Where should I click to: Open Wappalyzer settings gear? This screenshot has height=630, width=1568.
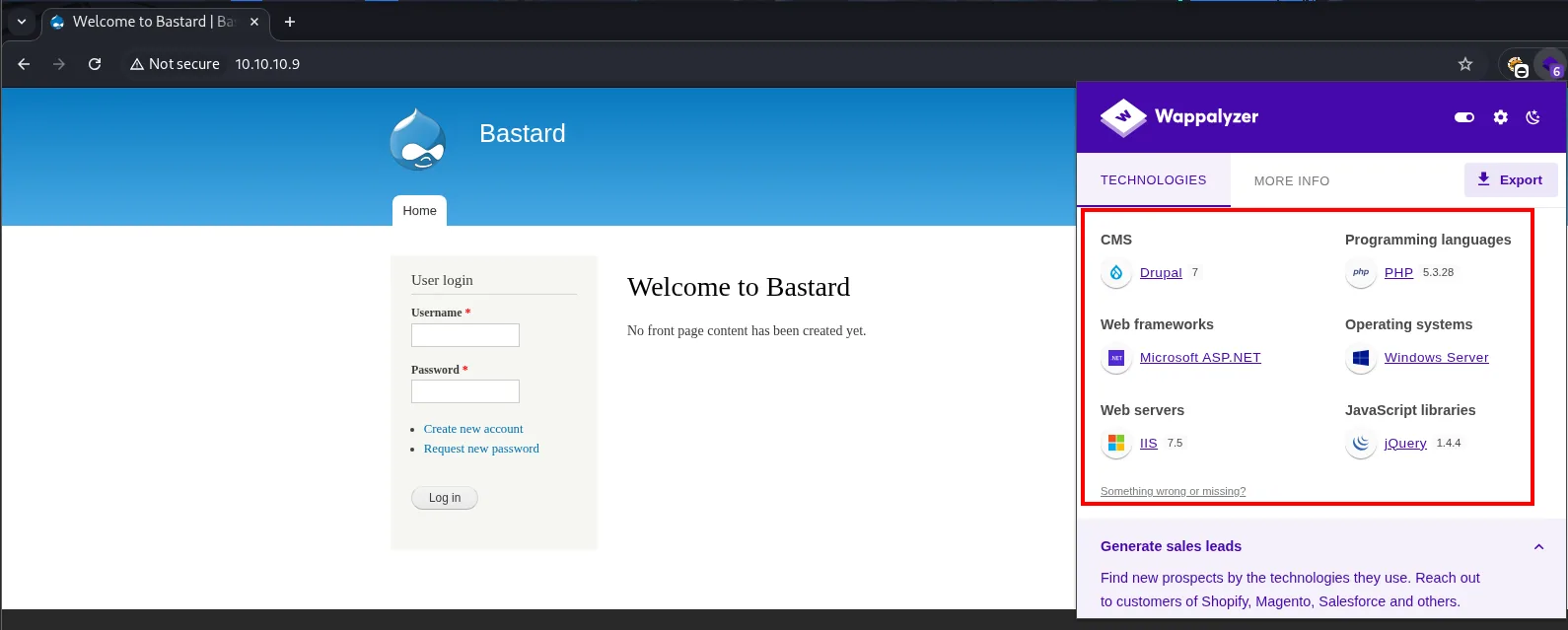[x=1501, y=117]
